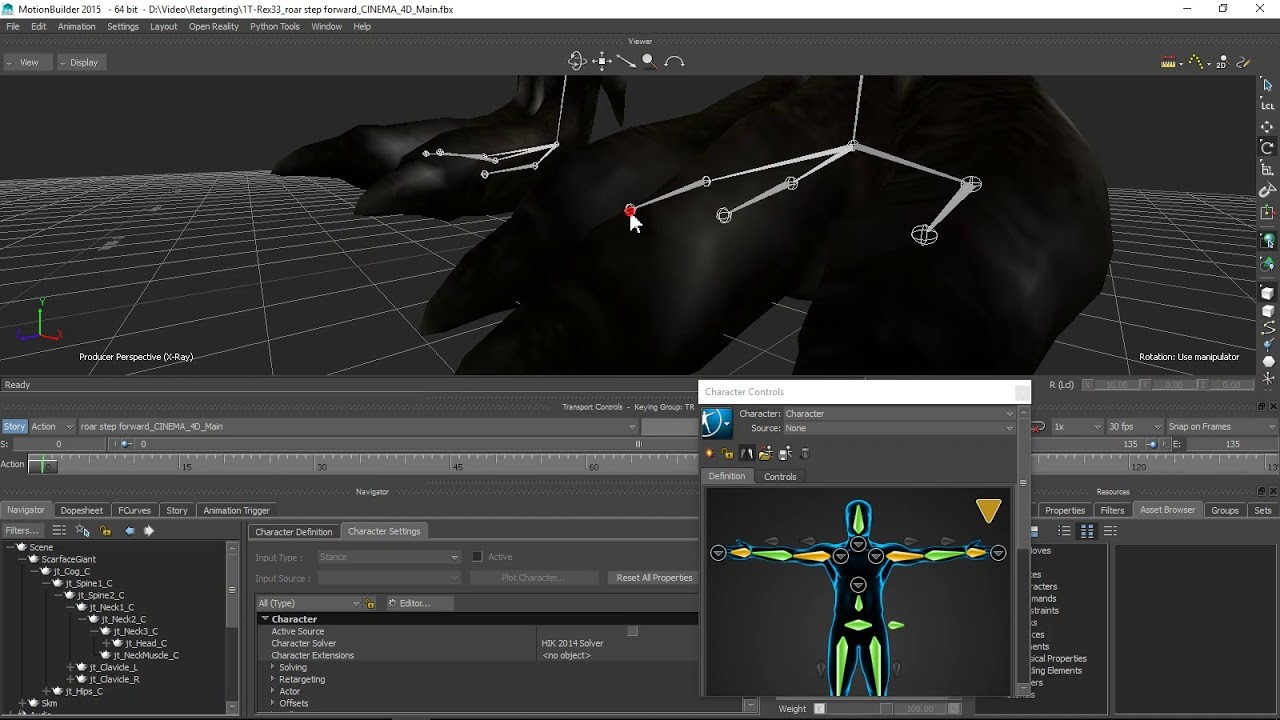Image resolution: width=1280 pixels, height=720 pixels.
Task: Select the zoom magnifier icon in Viewer toolbar
Action: click(649, 60)
